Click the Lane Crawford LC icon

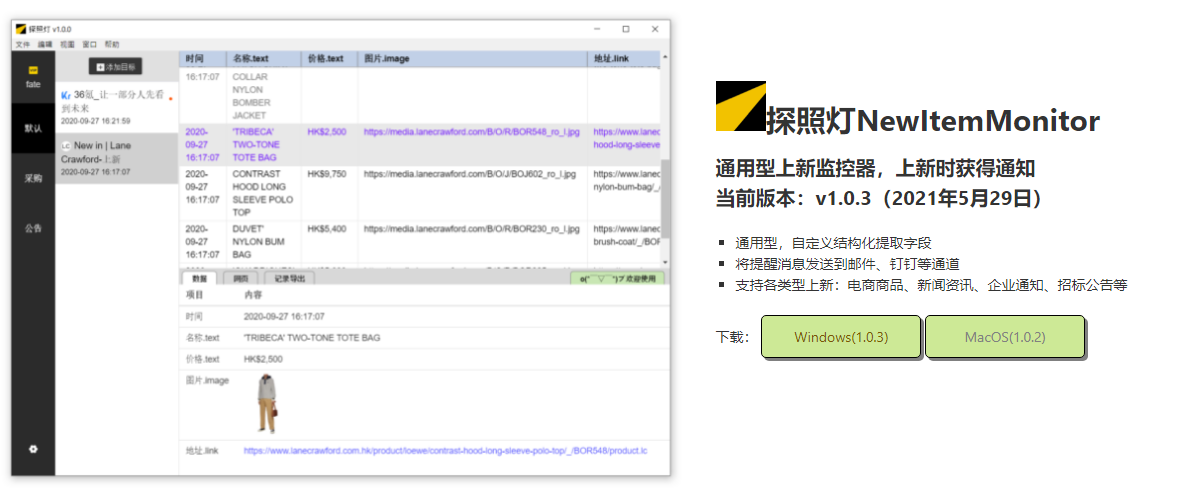tap(66, 146)
